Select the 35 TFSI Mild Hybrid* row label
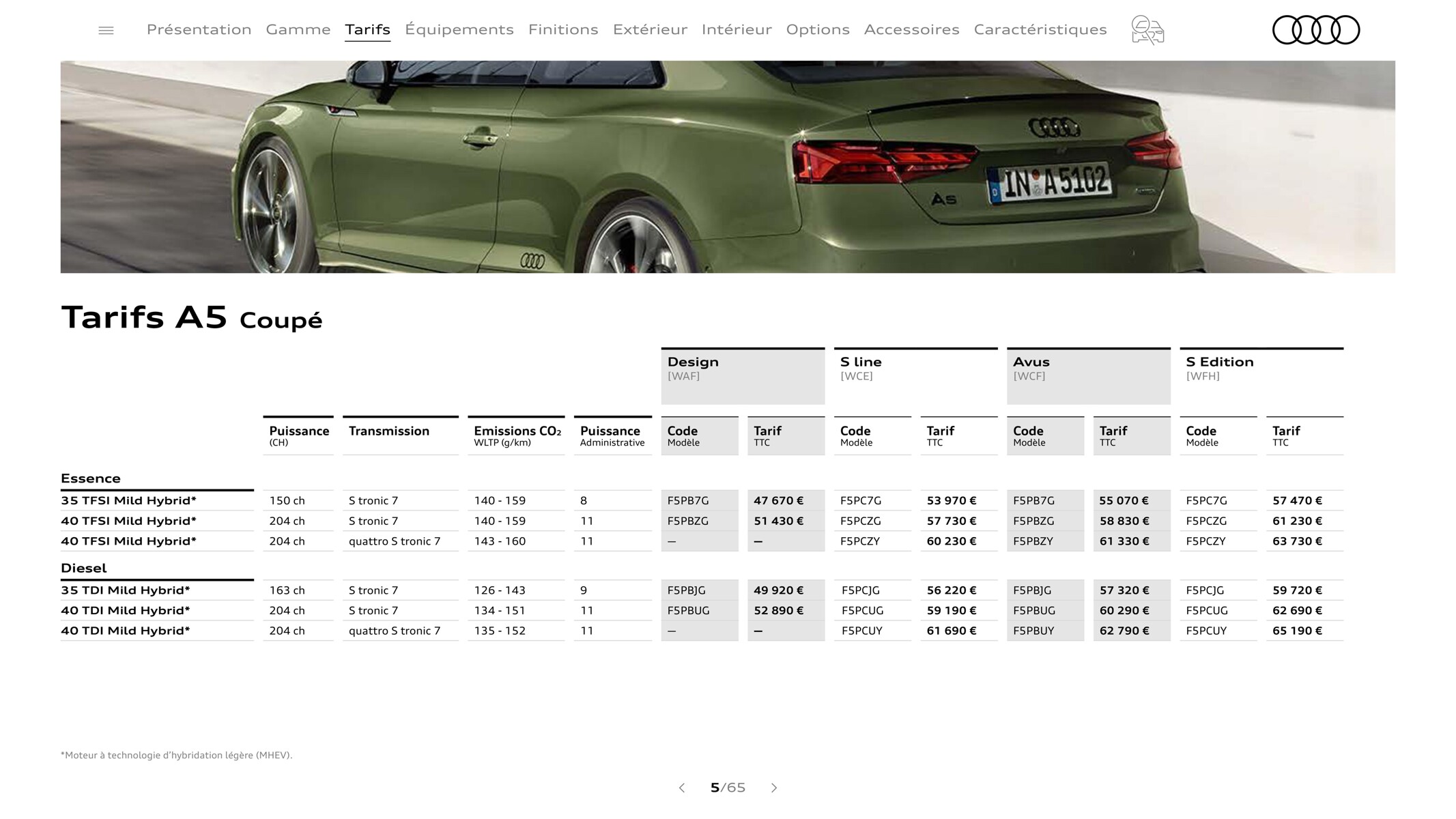The width and height of the screenshot is (1456, 819). point(128,500)
